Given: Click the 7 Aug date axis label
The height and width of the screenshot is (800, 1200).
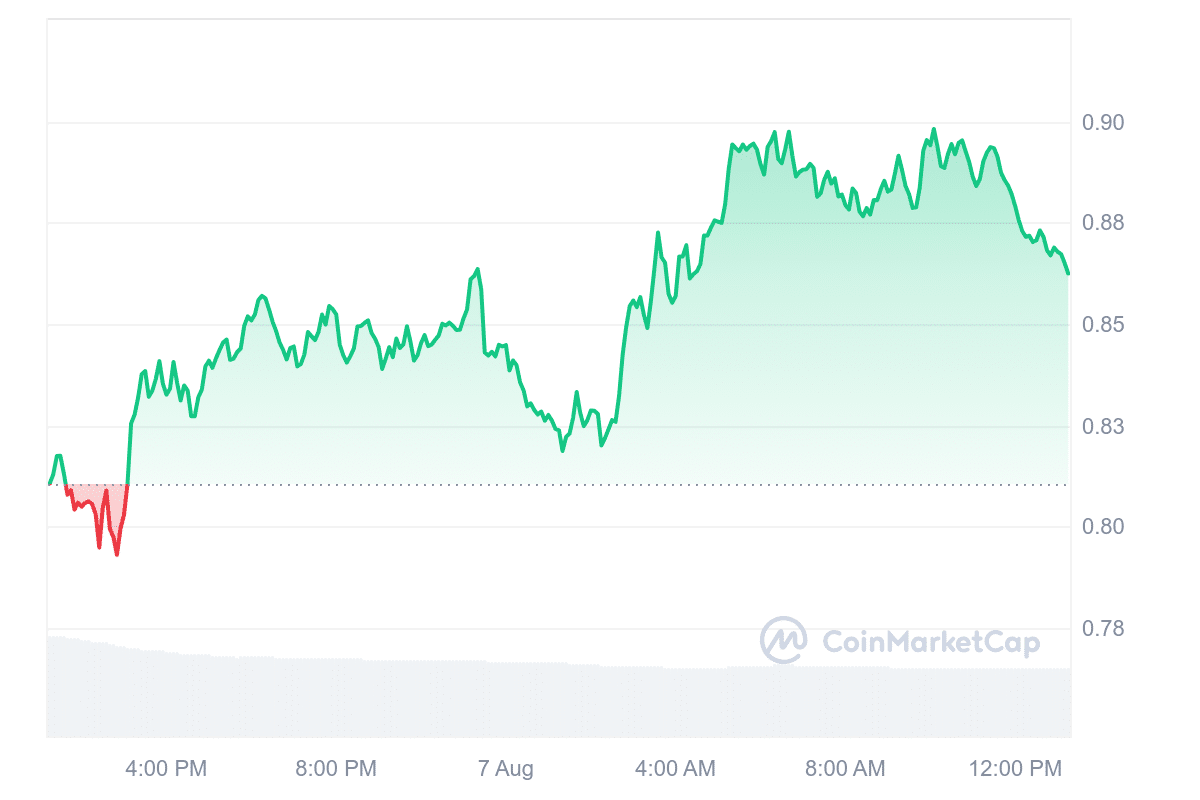Looking at the screenshot, I should point(506,769).
